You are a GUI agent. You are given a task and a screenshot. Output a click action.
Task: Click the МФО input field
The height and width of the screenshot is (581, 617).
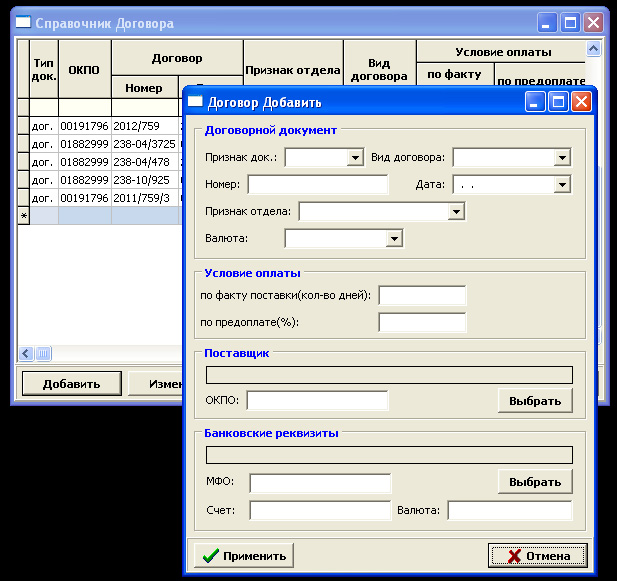(x=320, y=483)
